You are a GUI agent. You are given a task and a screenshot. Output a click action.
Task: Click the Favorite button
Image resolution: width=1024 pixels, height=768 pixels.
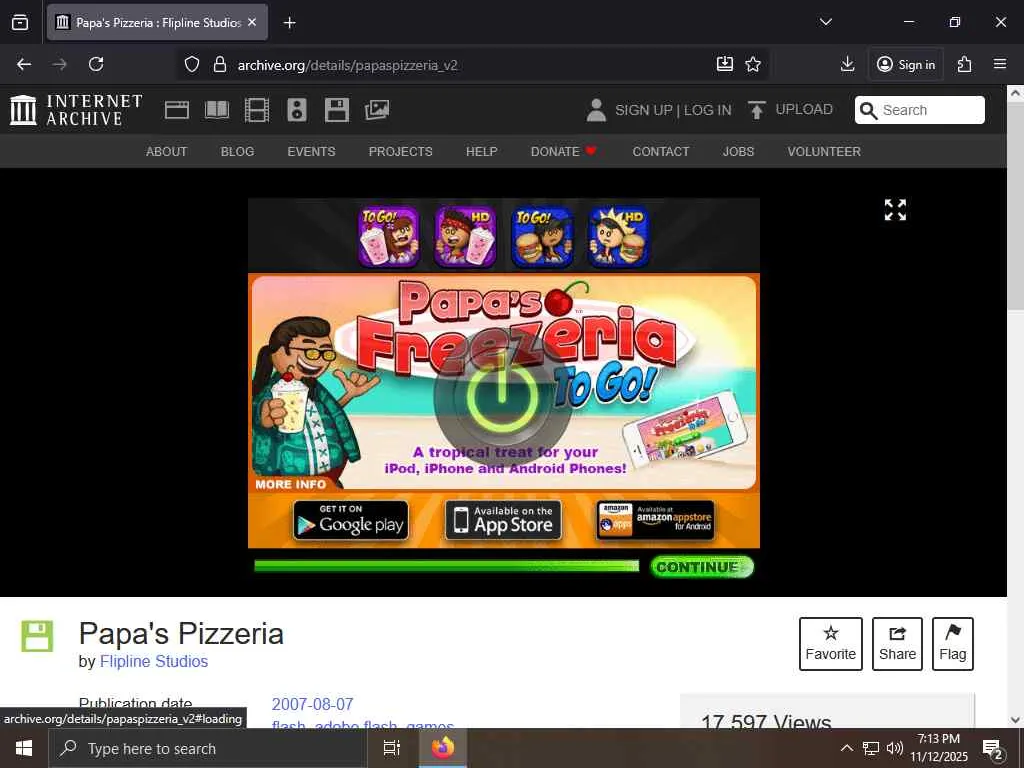click(831, 644)
